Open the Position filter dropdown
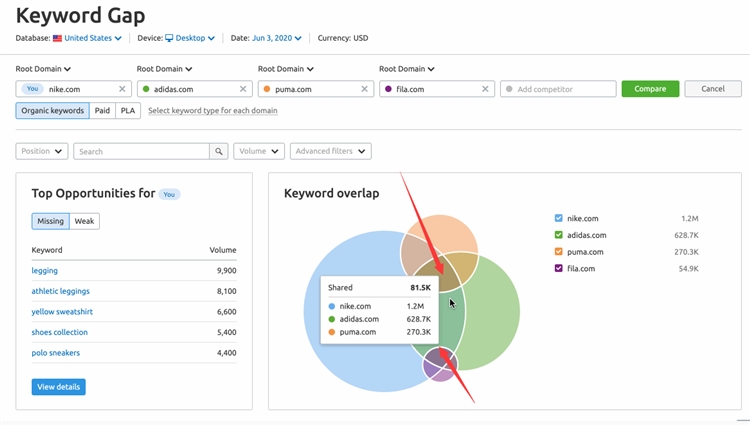The height and width of the screenshot is (426, 750). tap(42, 152)
